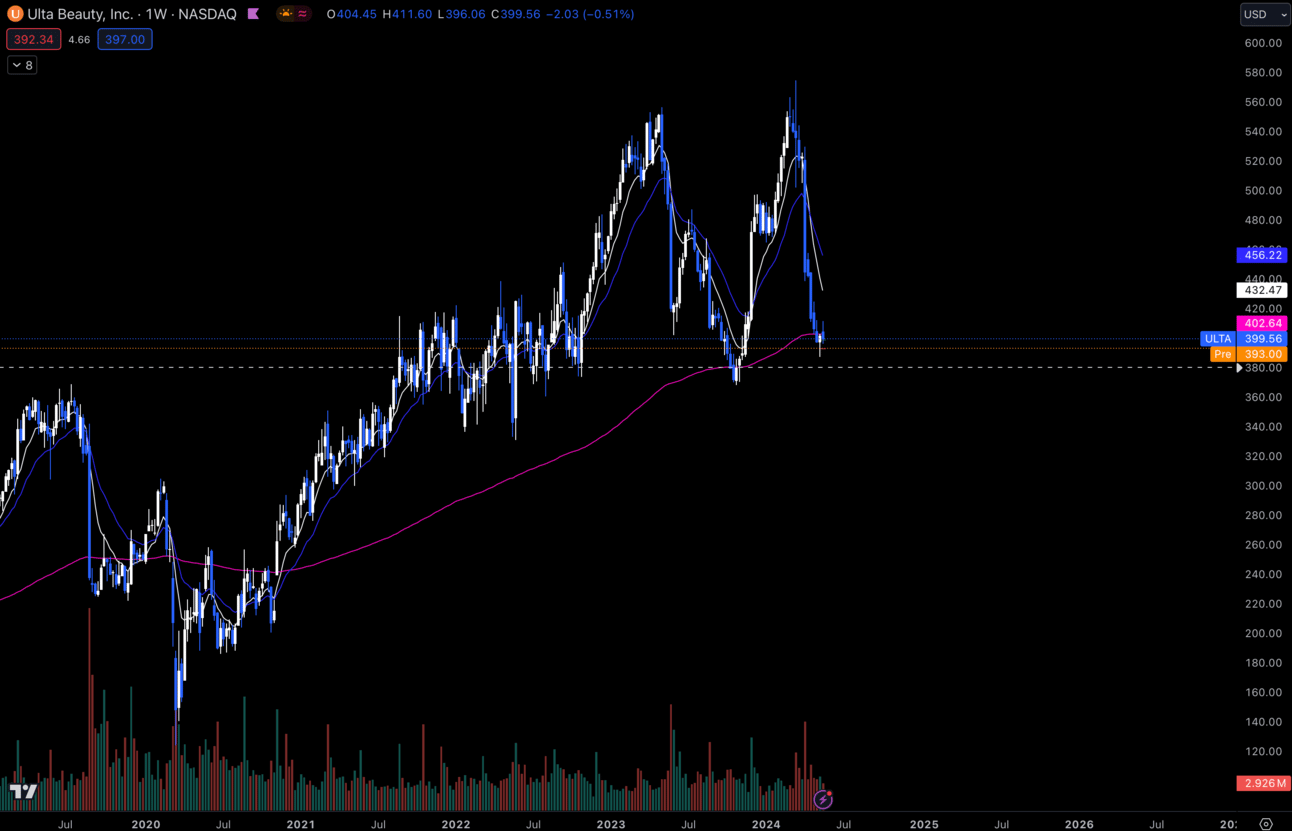This screenshot has width=1292, height=831.
Task: Open the USD currency dropdown
Action: click(1265, 14)
